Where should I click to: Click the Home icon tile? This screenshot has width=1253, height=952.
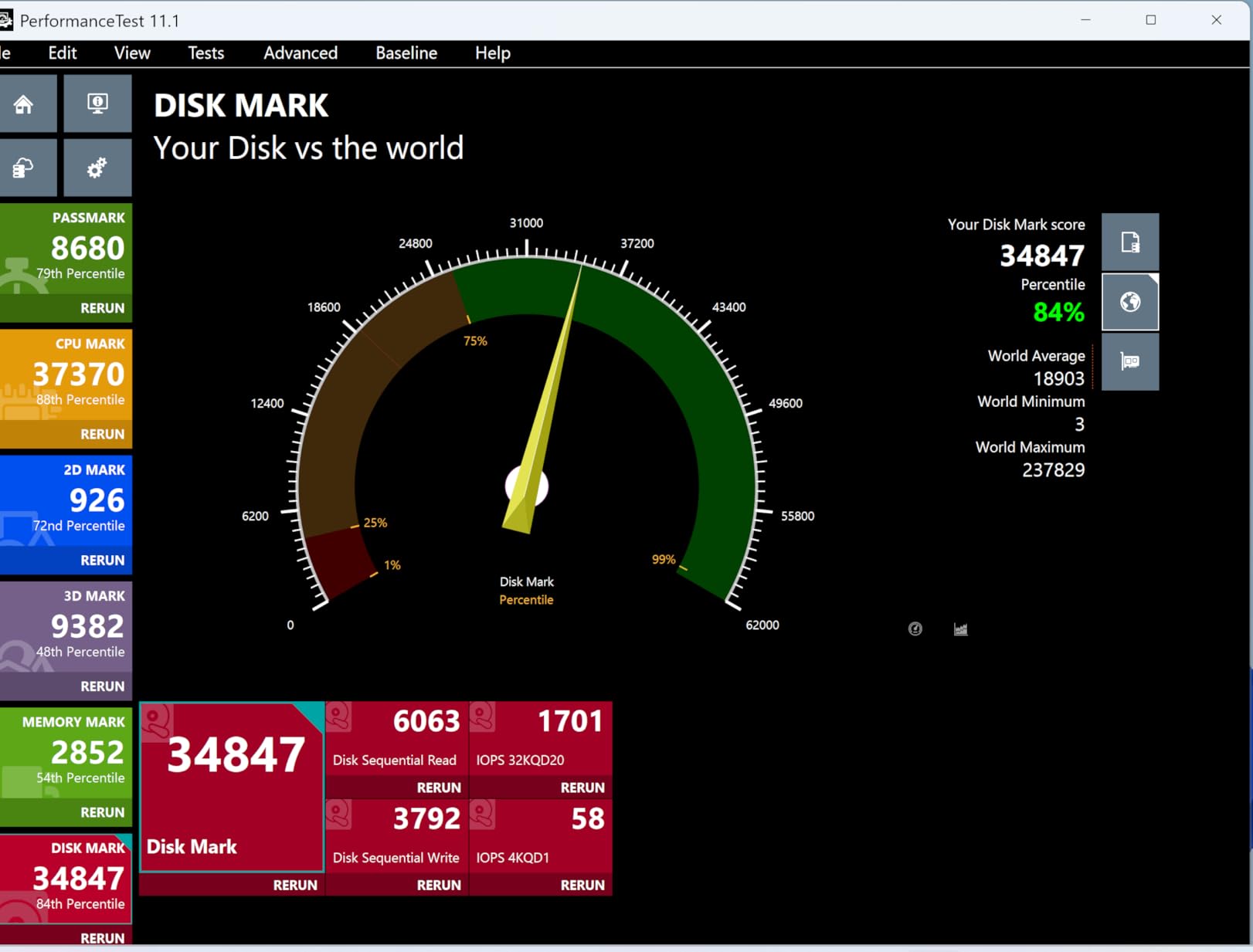point(25,104)
